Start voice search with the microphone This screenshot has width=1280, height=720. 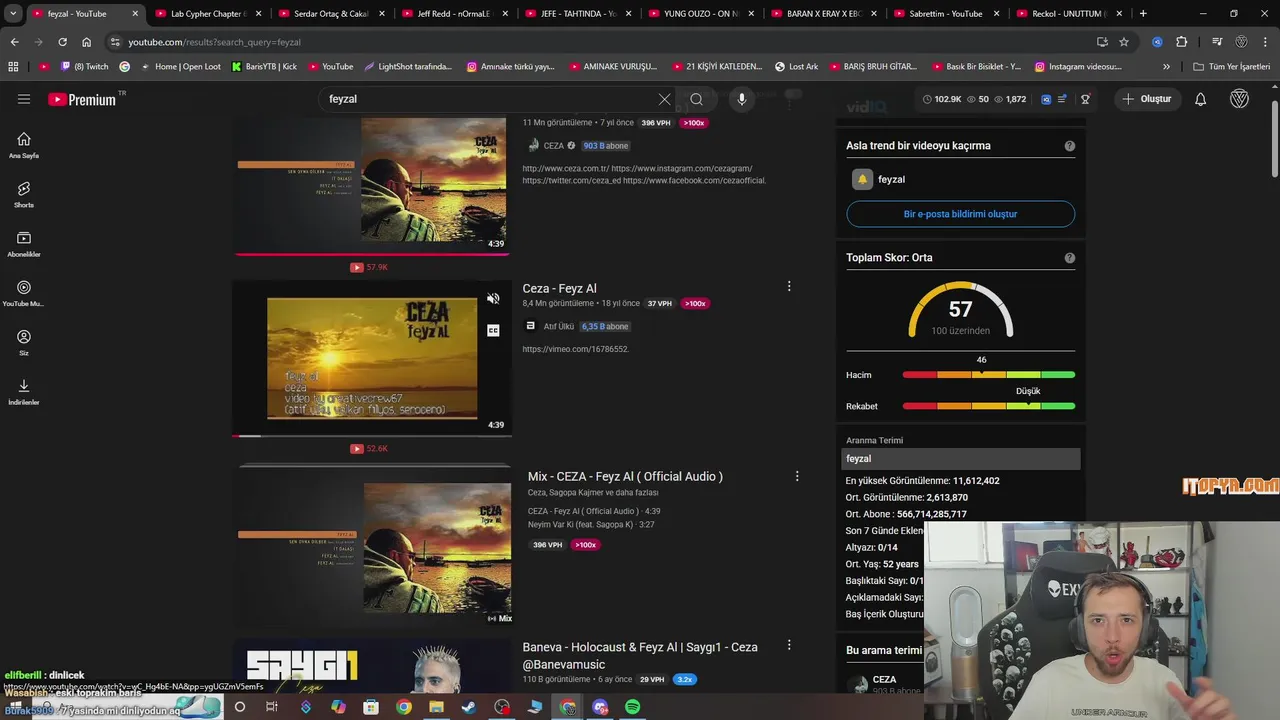(x=741, y=99)
